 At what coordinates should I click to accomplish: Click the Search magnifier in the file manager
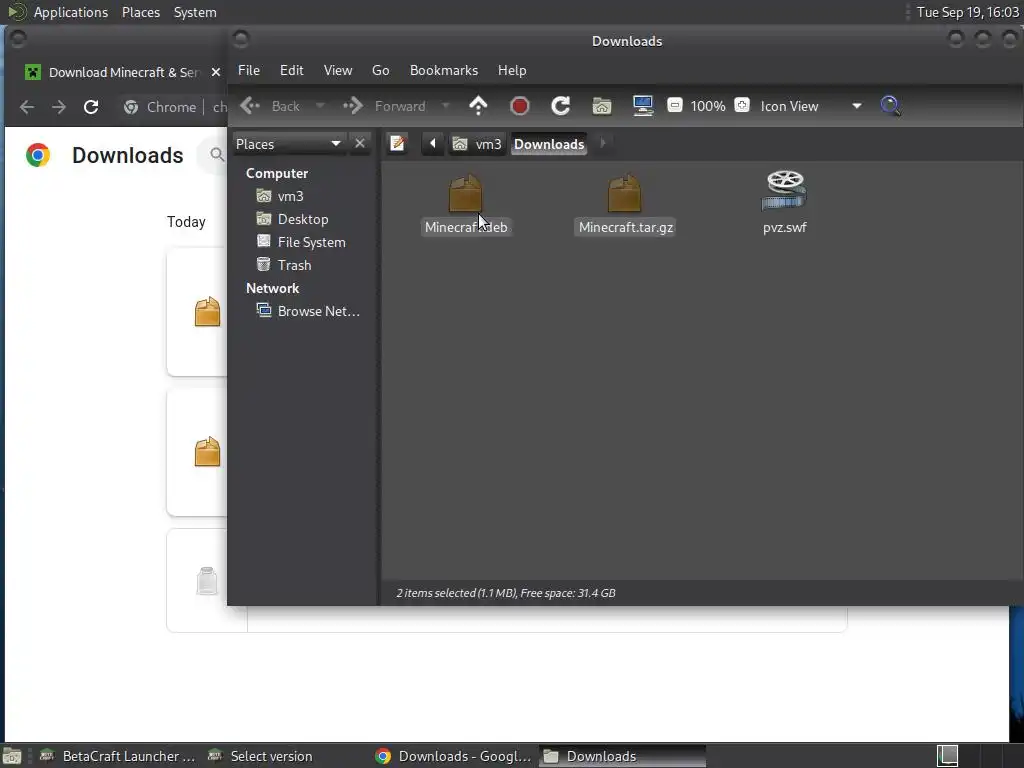coord(891,106)
